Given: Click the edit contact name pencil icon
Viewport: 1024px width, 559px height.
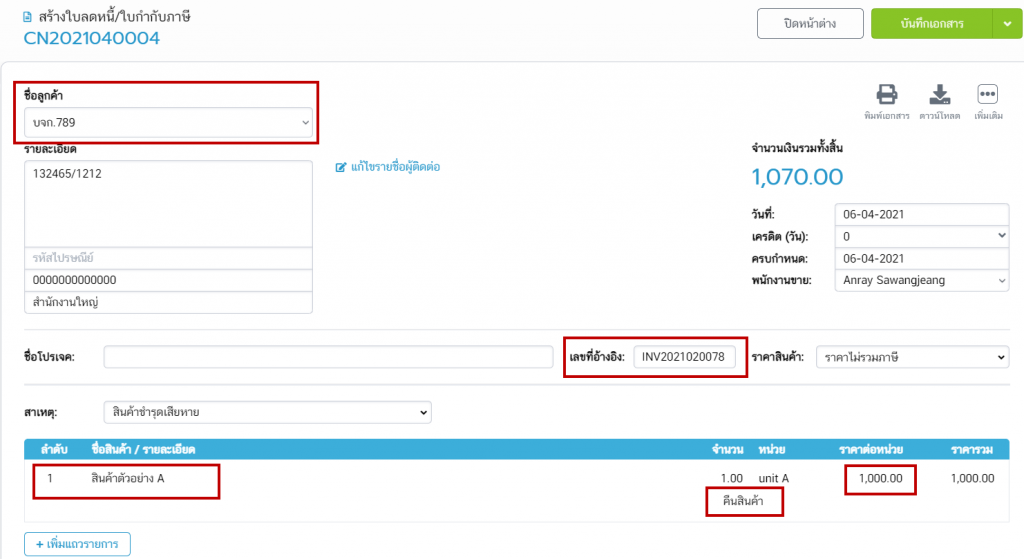Looking at the screenshot, I should 341,167.
